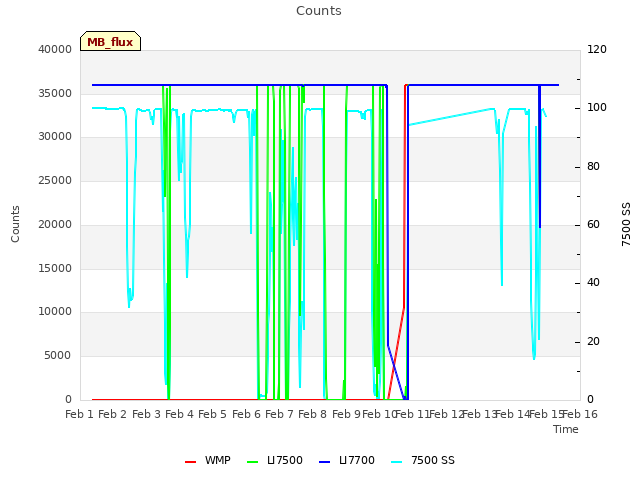Click the 30000 y-axis tick label
640x480 pixels.
[x=55, y=136]
